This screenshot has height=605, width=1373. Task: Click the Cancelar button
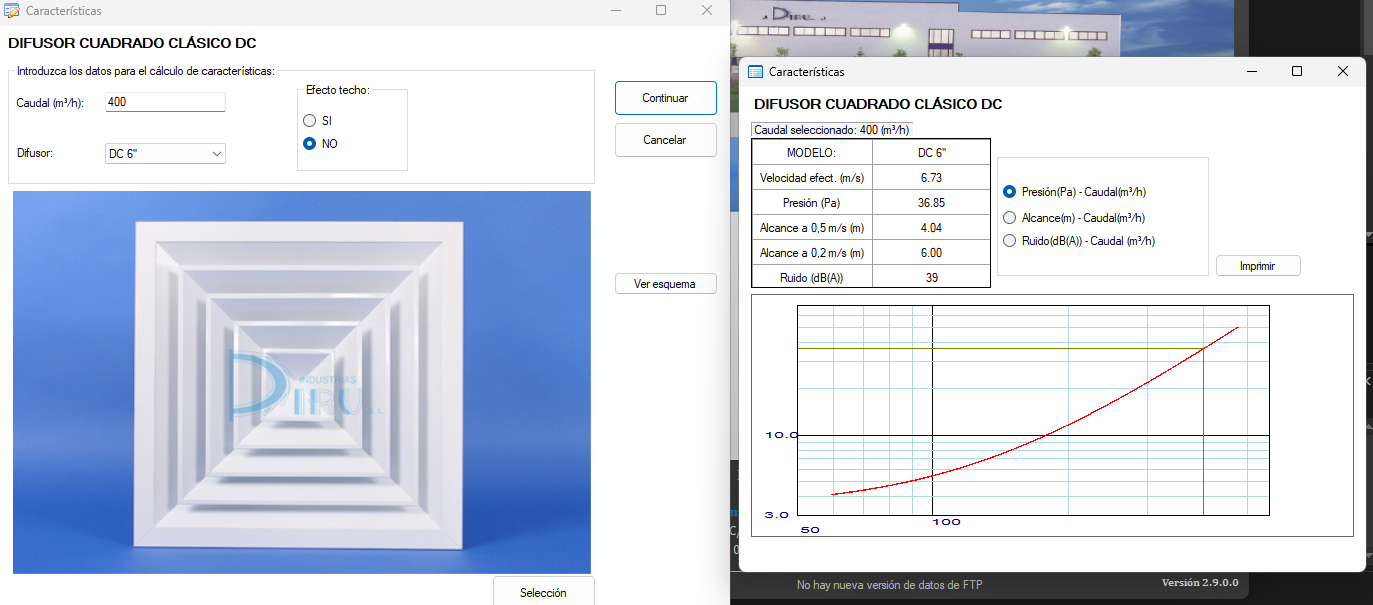665,140
